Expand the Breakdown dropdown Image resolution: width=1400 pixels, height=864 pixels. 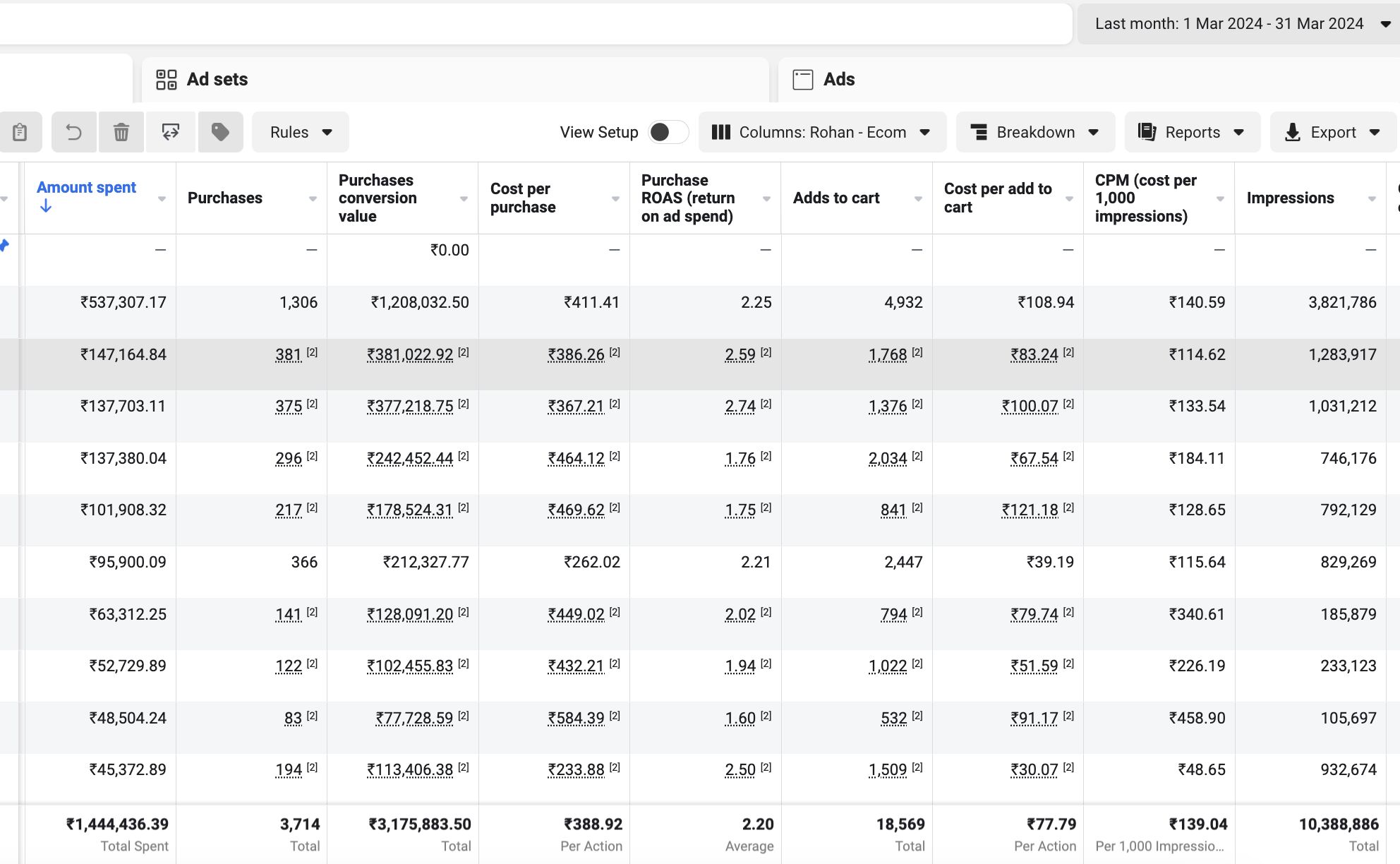[x=1035, y=132]
